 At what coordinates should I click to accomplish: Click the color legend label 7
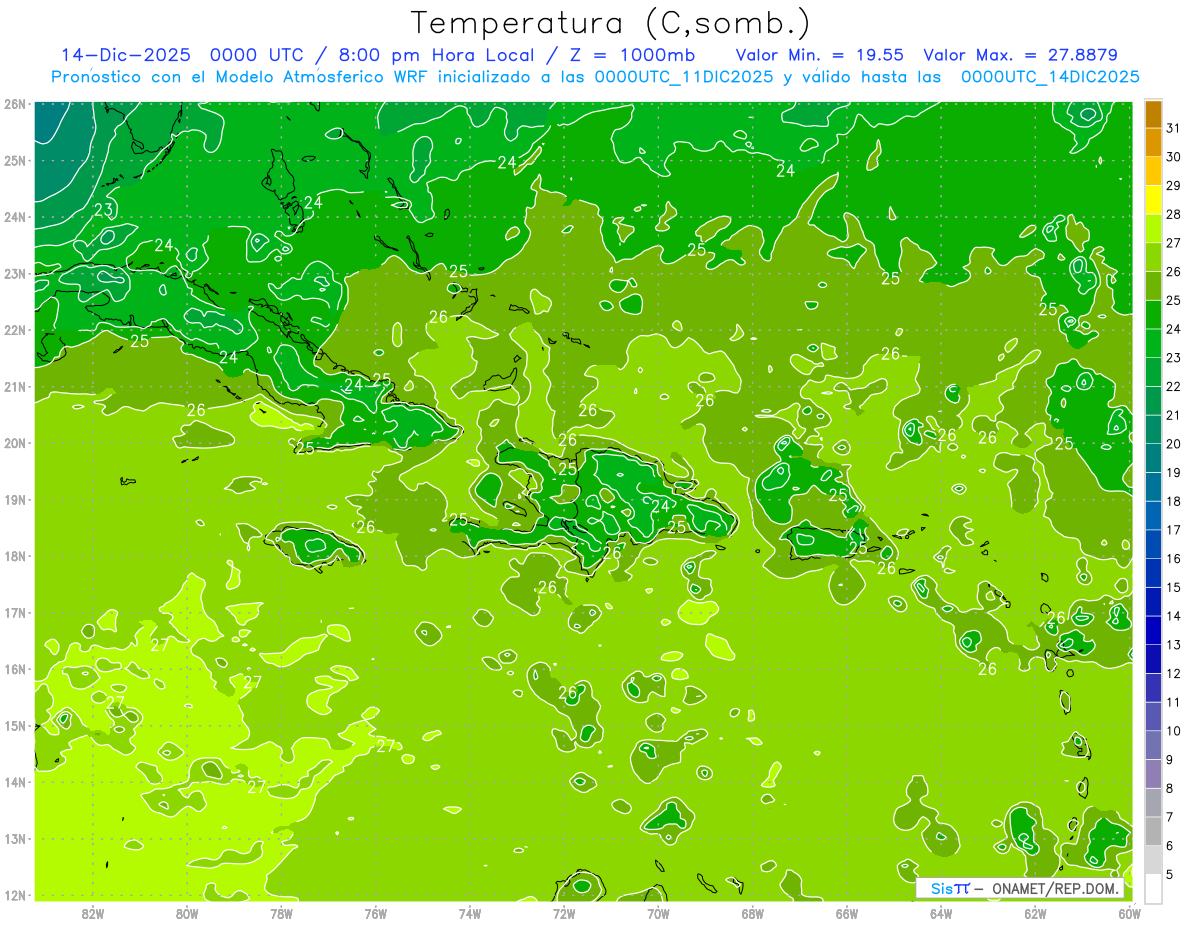pos(1170,817)
